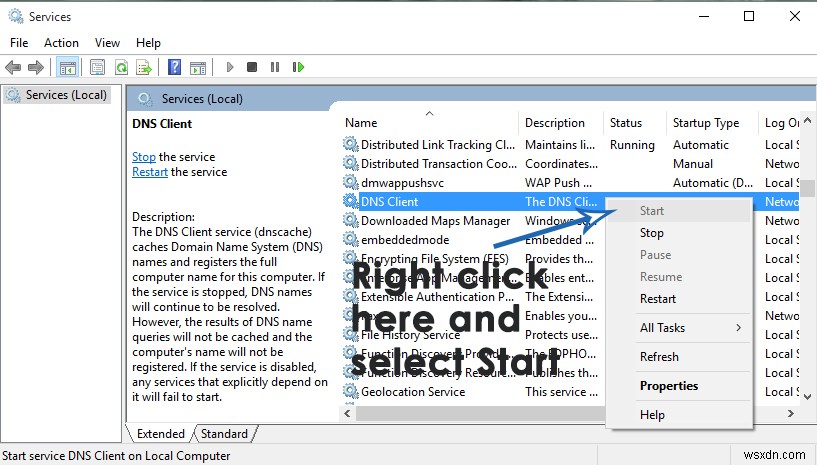Image resolution: width=817 pixels, height=465 pixels.
Task: Click the Running status of Distributed Link Tracking
Action: point(632,145)
